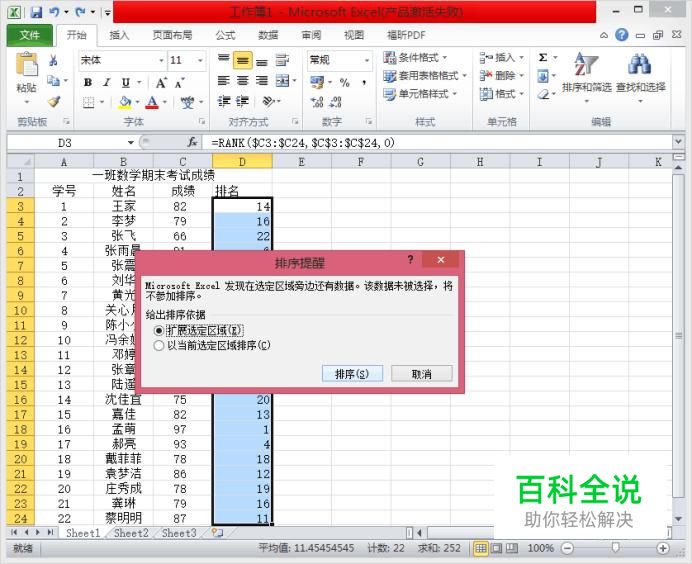
Task: Switch to the Page Layout (页面布局) tab
Action: (172, 35)
